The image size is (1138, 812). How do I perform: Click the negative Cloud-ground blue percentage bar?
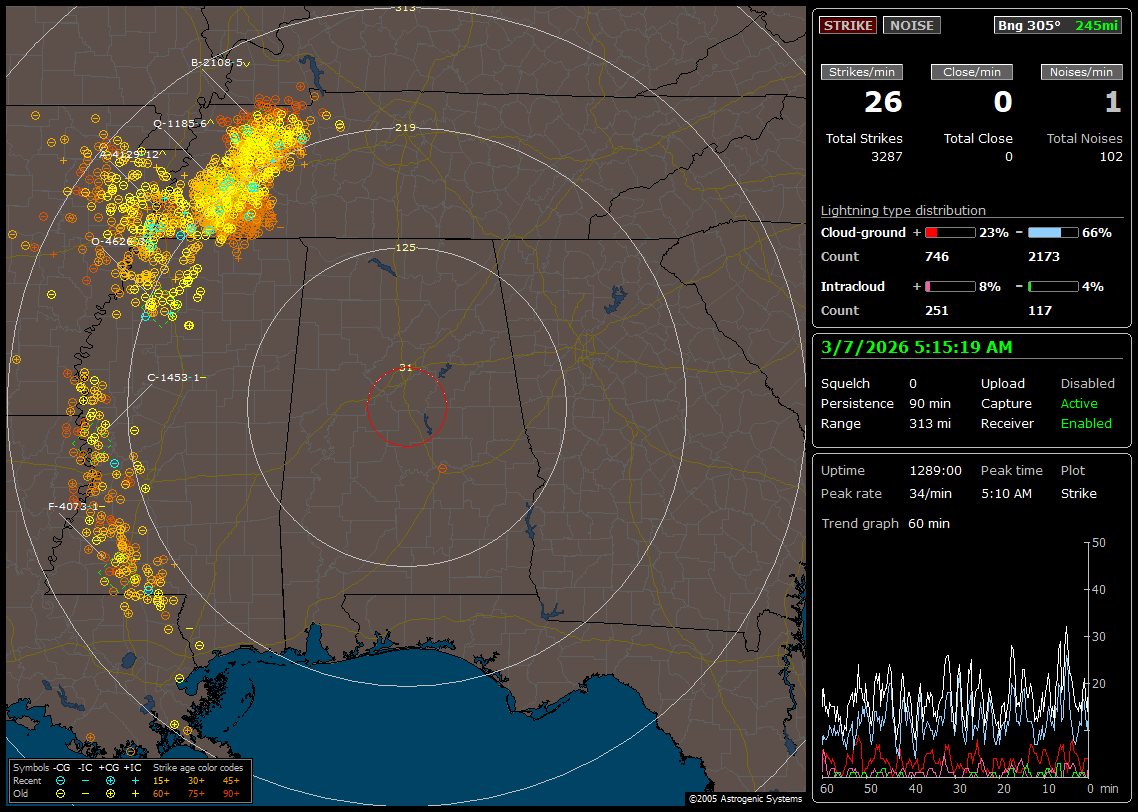point(1053,232)
